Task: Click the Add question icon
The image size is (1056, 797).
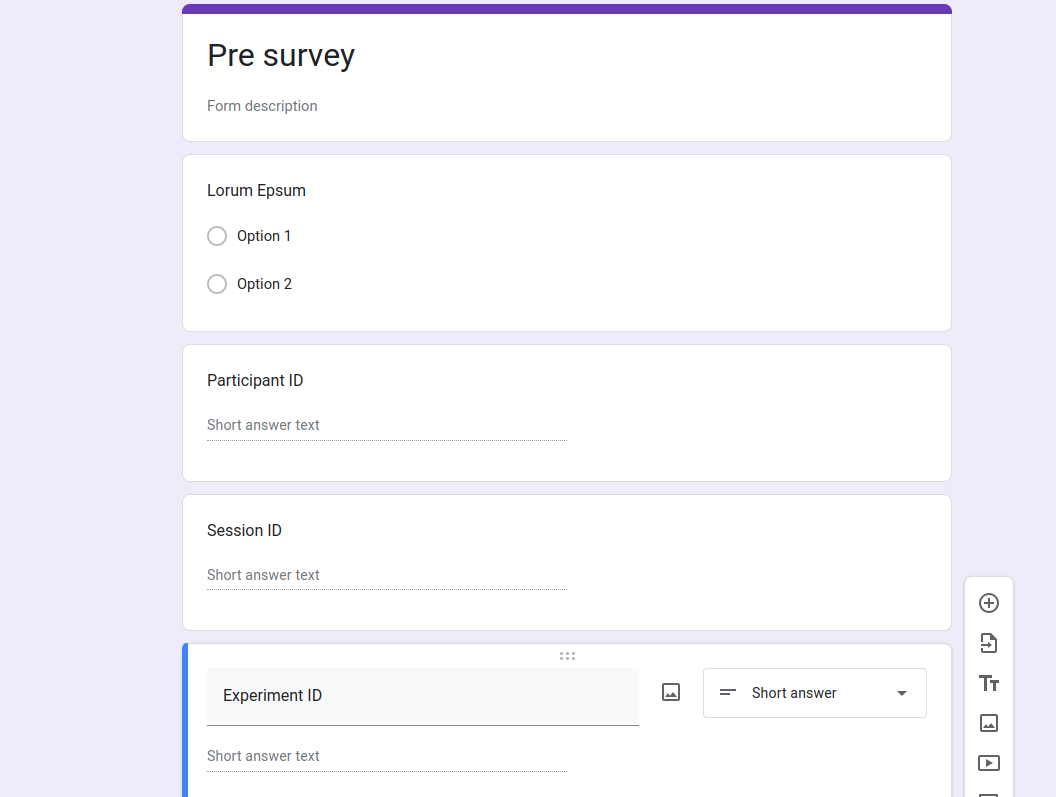Action: [x=989, y=603]
